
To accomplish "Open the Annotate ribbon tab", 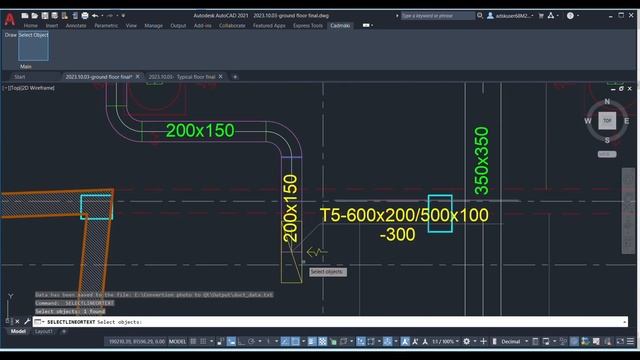I will coord(76,25).
